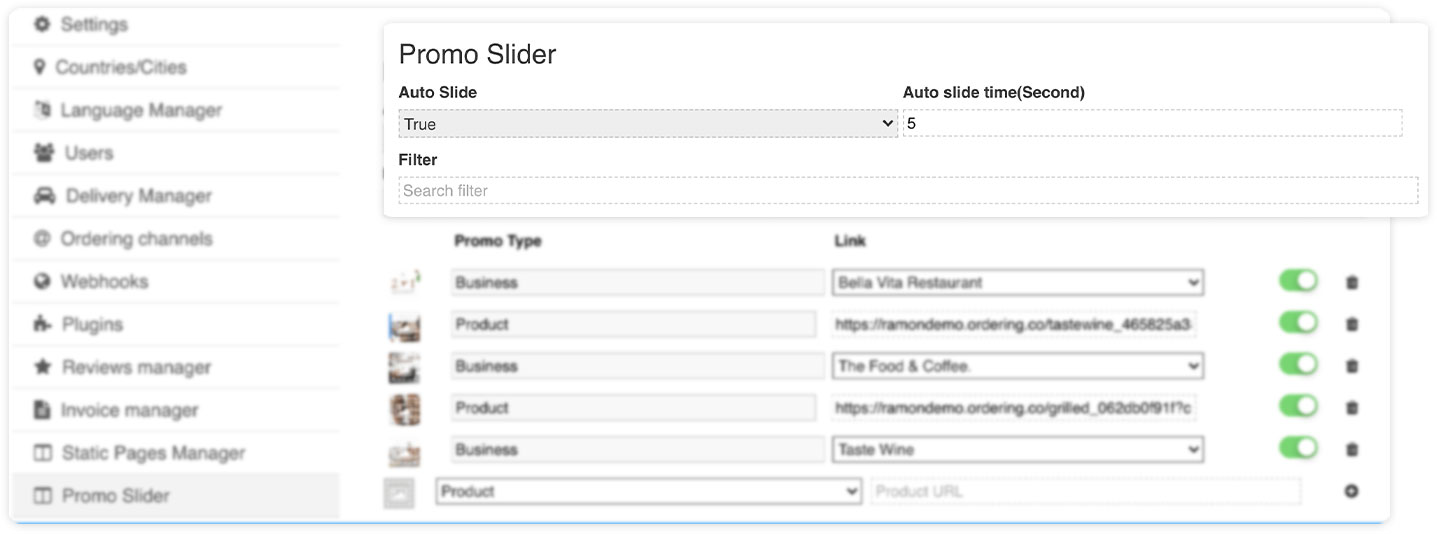Click the Reviews manager star icon

coord(42,367)
